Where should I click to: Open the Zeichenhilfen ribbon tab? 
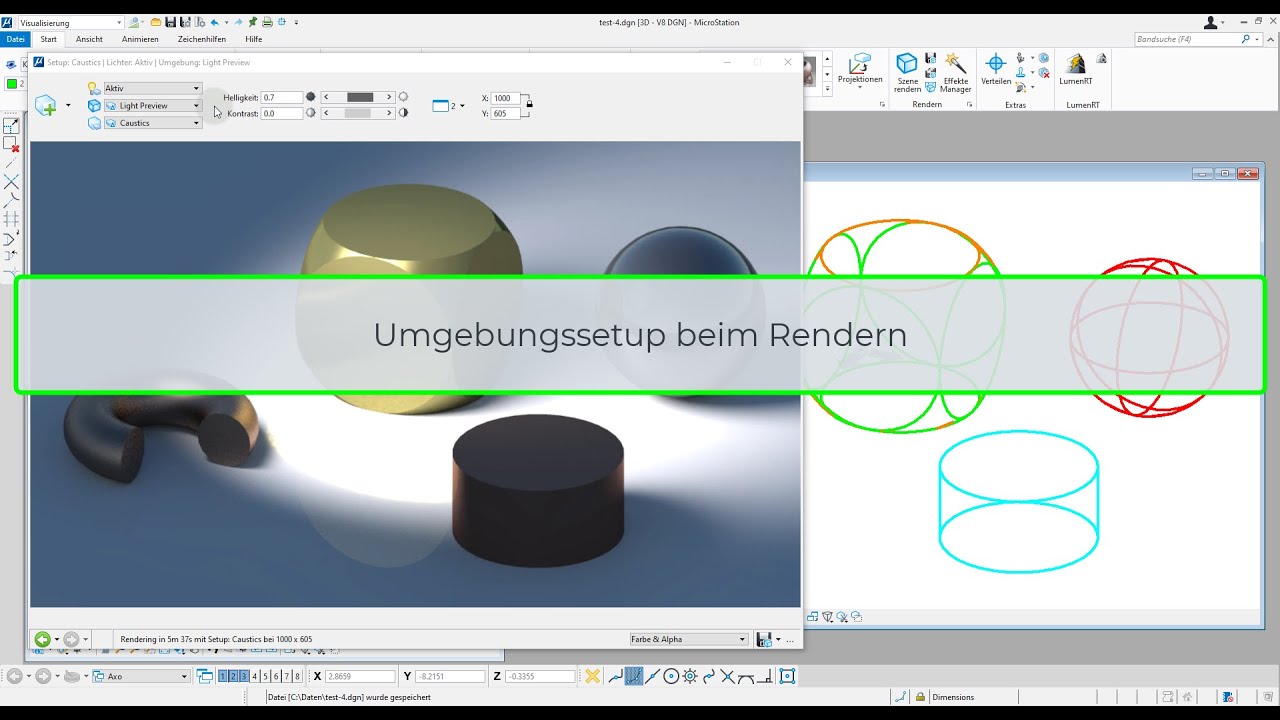pos(202,39)
